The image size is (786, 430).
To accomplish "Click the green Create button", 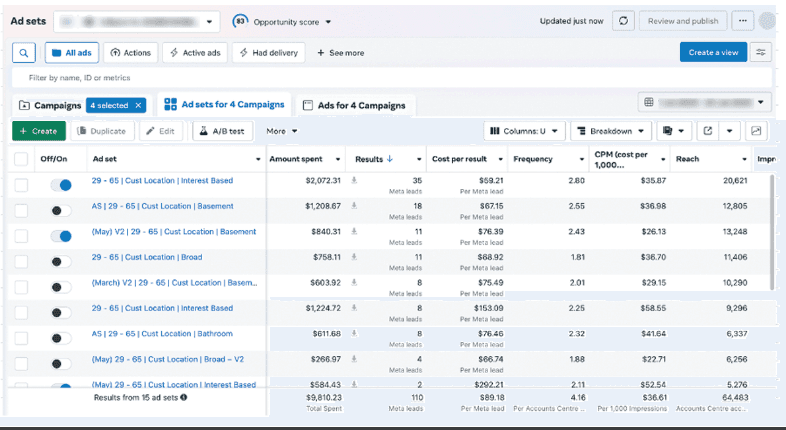I will 39,131.
